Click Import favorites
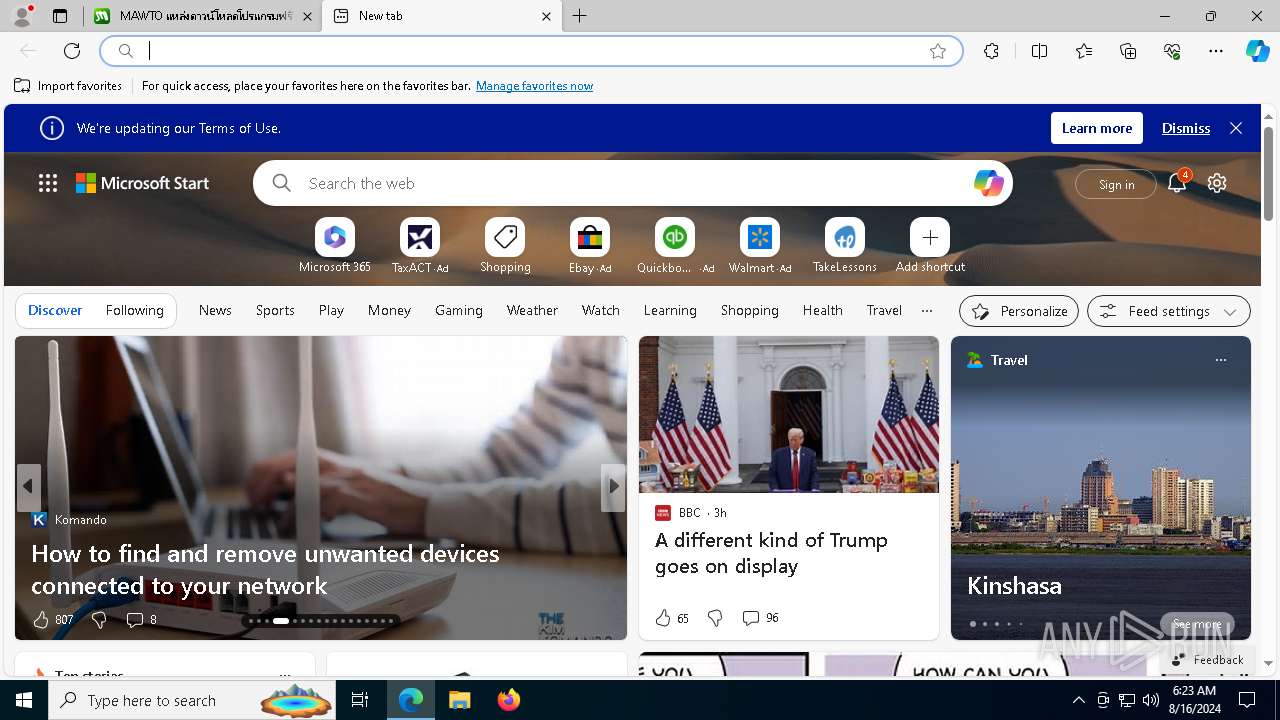1280x720 pixels. click(68, 86)
